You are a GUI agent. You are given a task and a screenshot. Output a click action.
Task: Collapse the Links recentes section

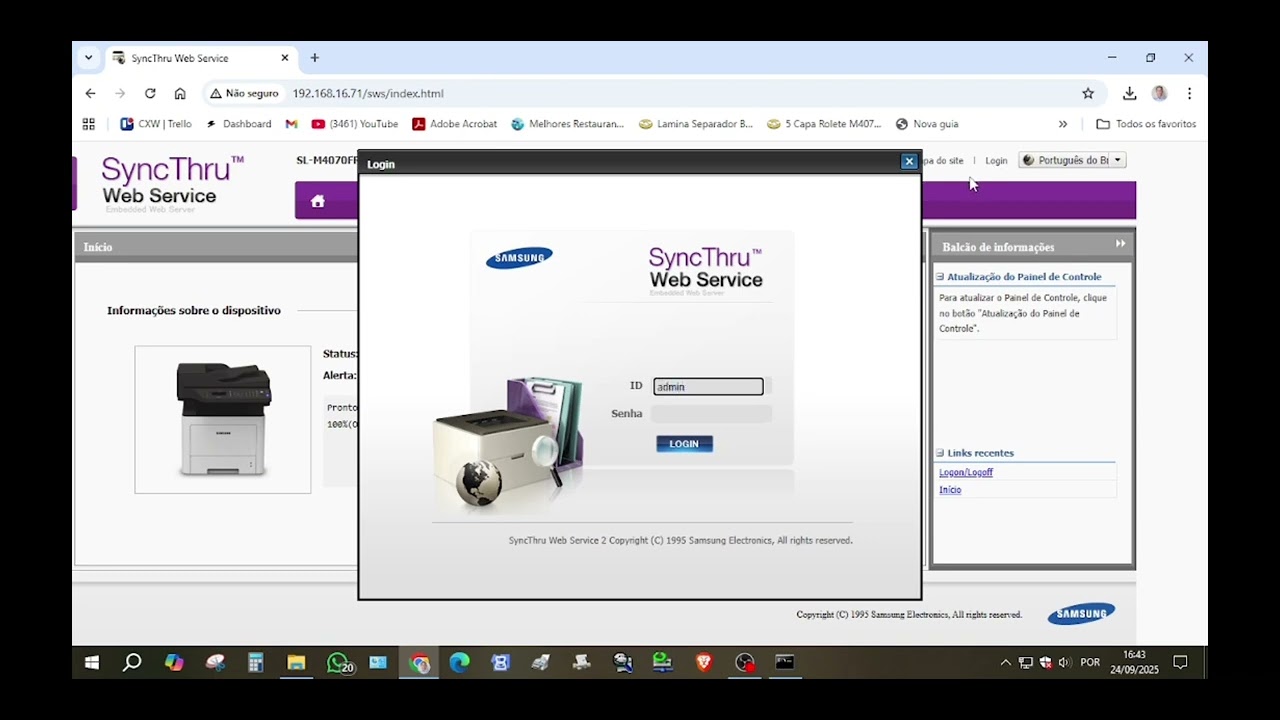[940, 453]
